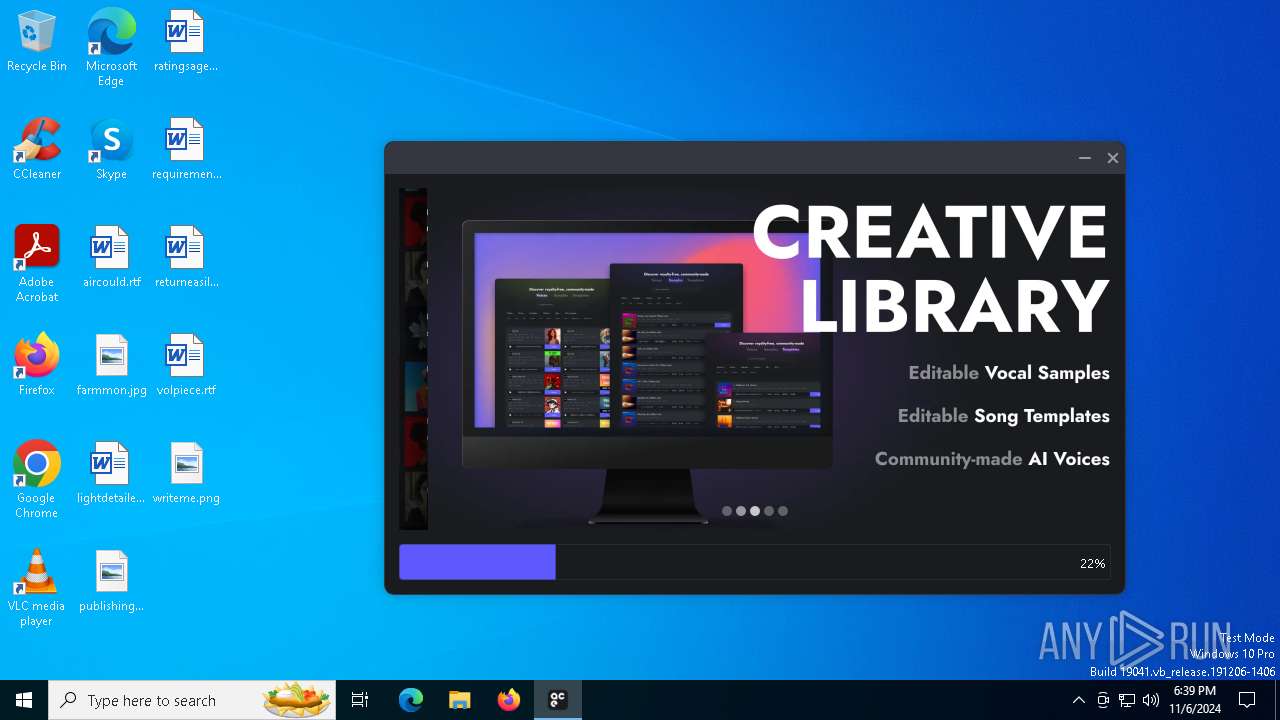The image size is (1280, 720).
Task: Open Adobe Acrobat desktop shortcut
Action: tap(37, 264)
